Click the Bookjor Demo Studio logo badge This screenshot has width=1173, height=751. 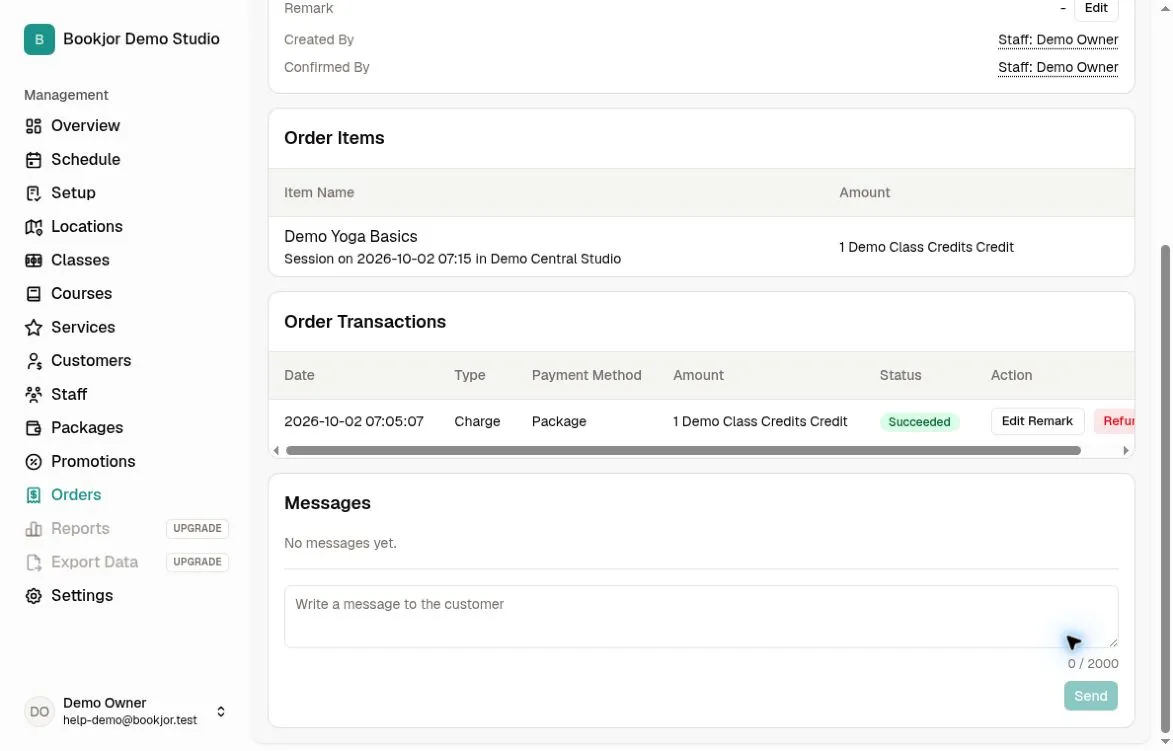(x=39, y=40)
